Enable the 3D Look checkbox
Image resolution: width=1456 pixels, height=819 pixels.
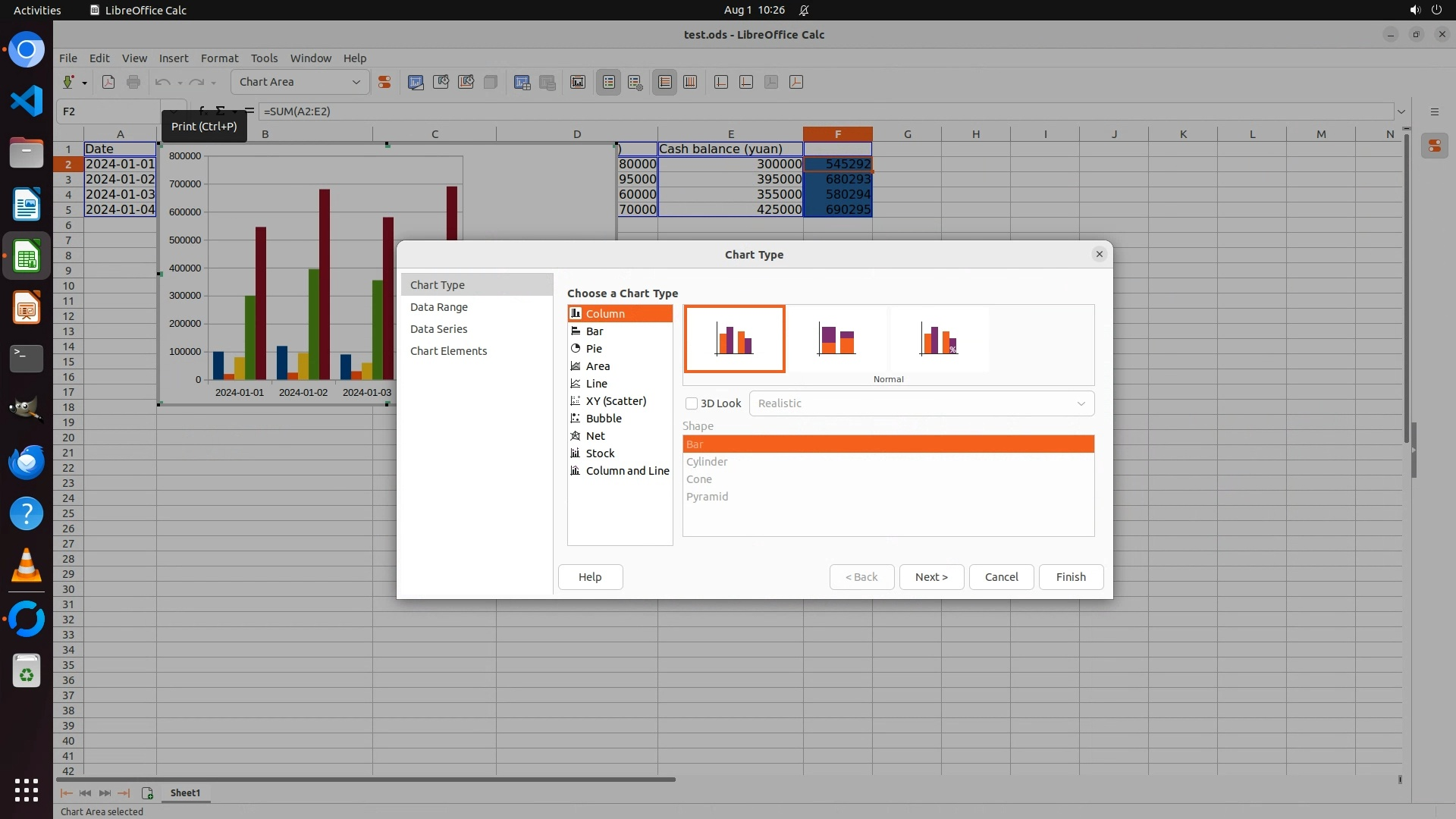pos(692,403)
